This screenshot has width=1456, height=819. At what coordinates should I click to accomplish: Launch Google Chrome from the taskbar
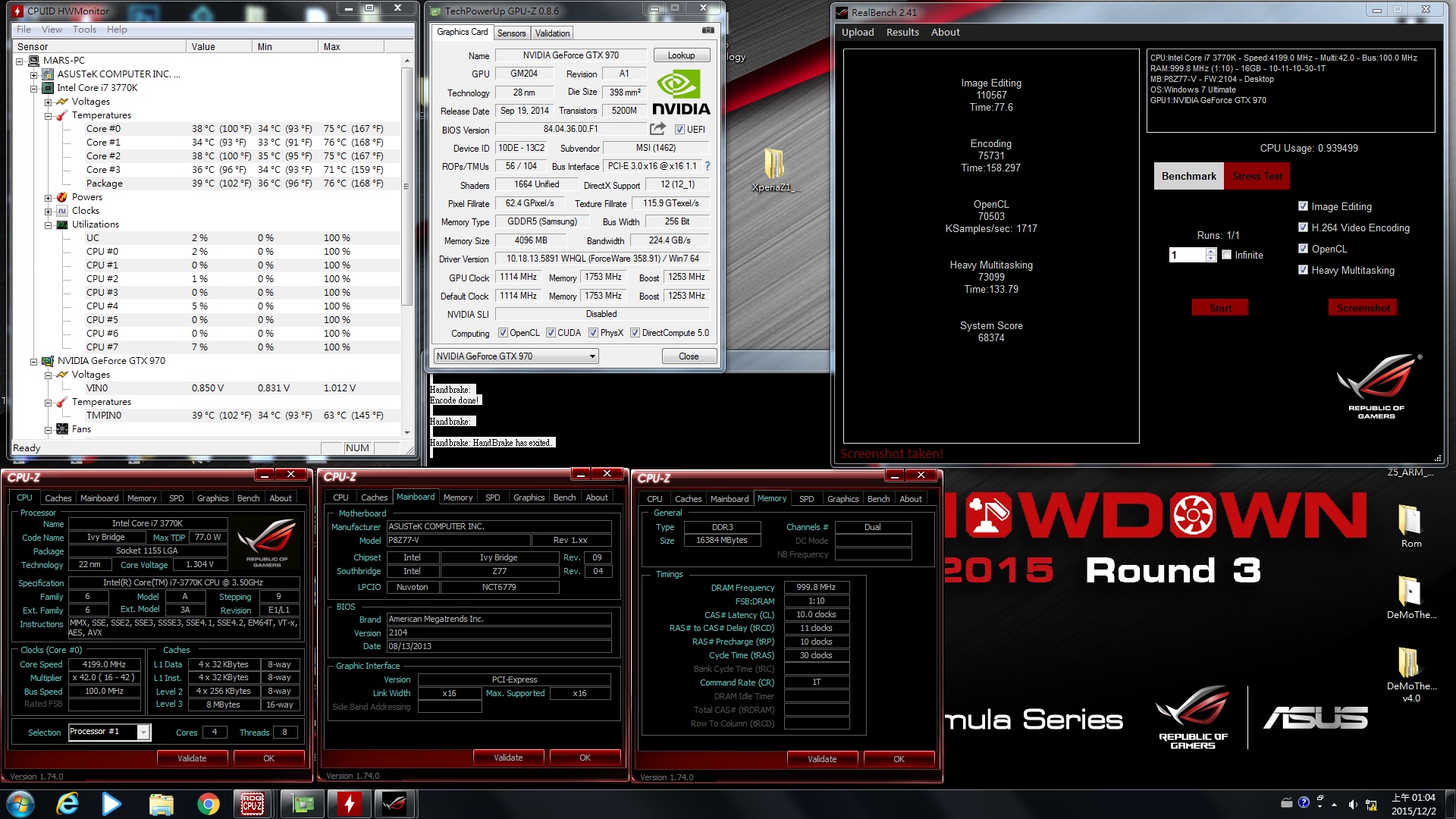[208, 804]
